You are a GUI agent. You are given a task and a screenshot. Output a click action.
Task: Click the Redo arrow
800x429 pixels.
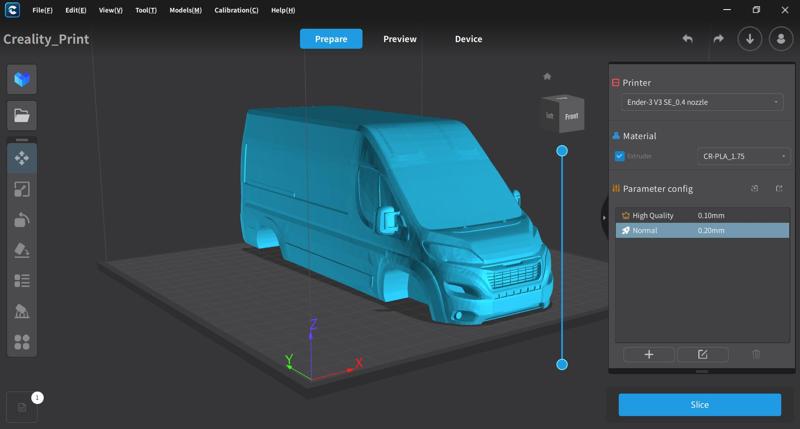click(x=718, y=39)
